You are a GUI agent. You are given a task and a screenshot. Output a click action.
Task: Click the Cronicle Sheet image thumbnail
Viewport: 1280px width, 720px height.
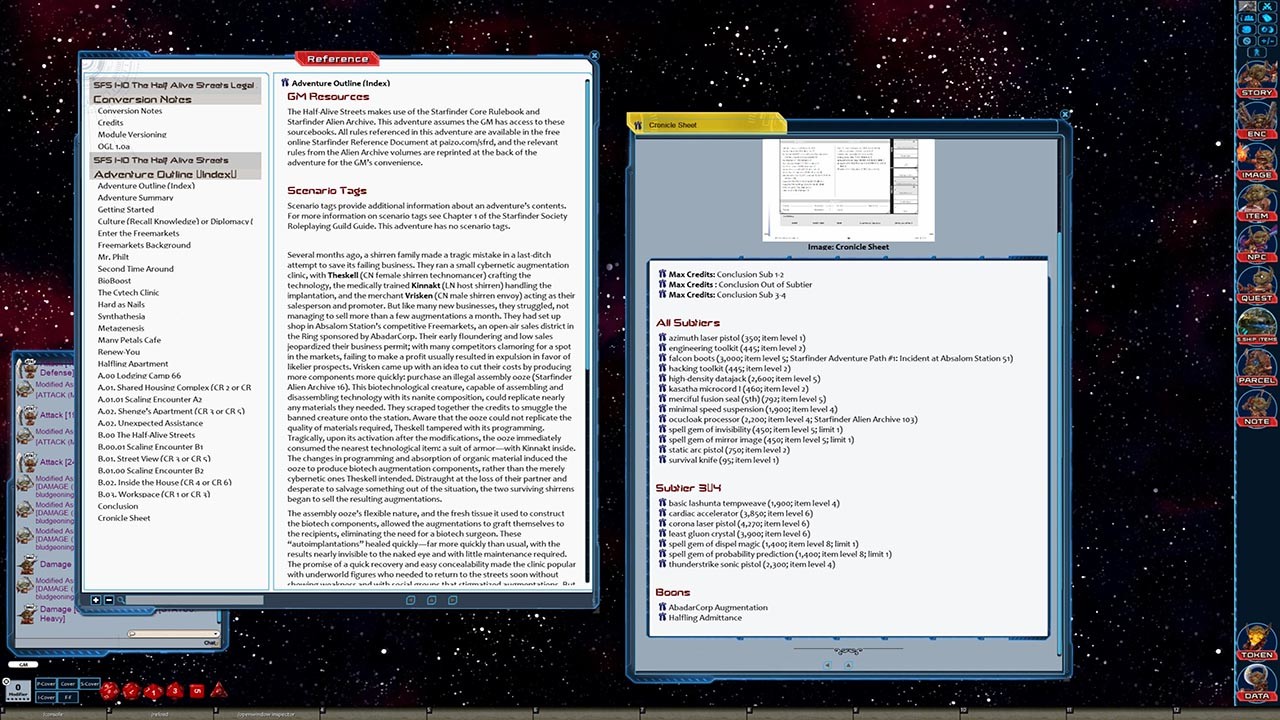pos(848,188)
